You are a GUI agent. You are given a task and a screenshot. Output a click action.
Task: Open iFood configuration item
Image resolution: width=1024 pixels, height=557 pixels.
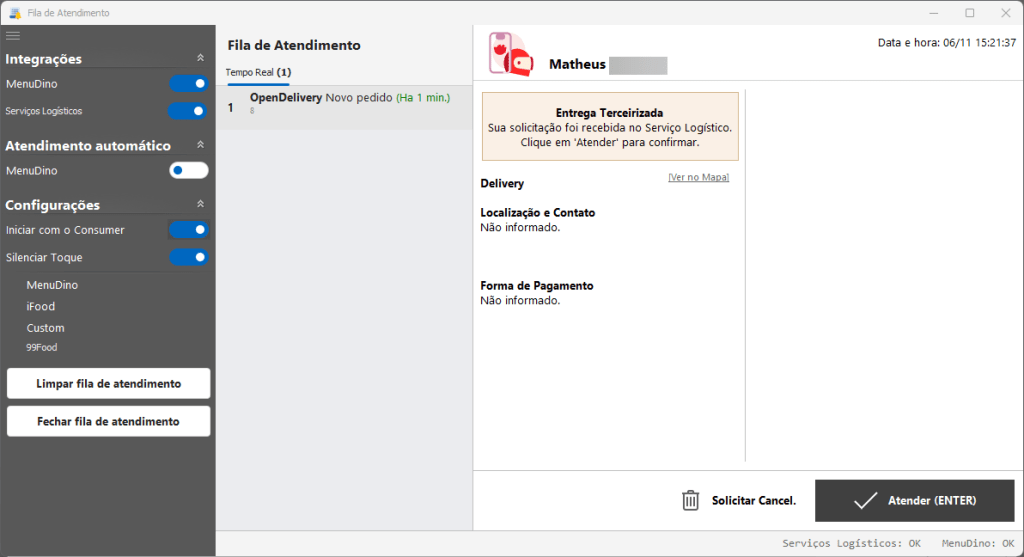tap(42, 307)
